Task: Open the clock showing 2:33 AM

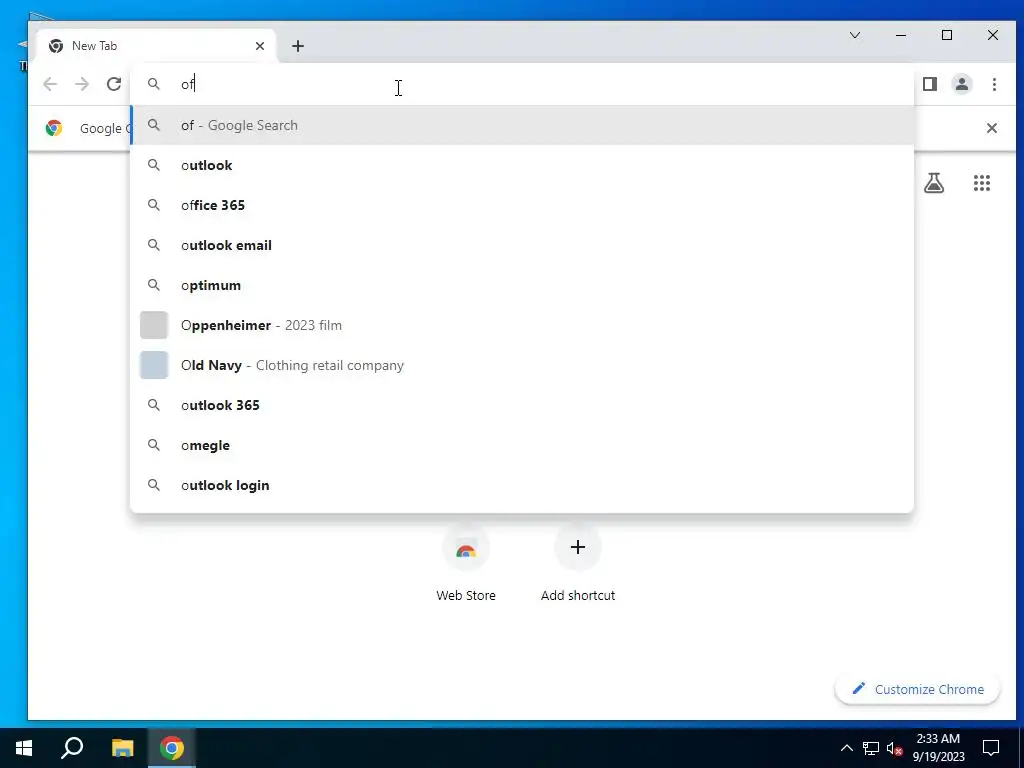Action: click(x=938, y=748)
